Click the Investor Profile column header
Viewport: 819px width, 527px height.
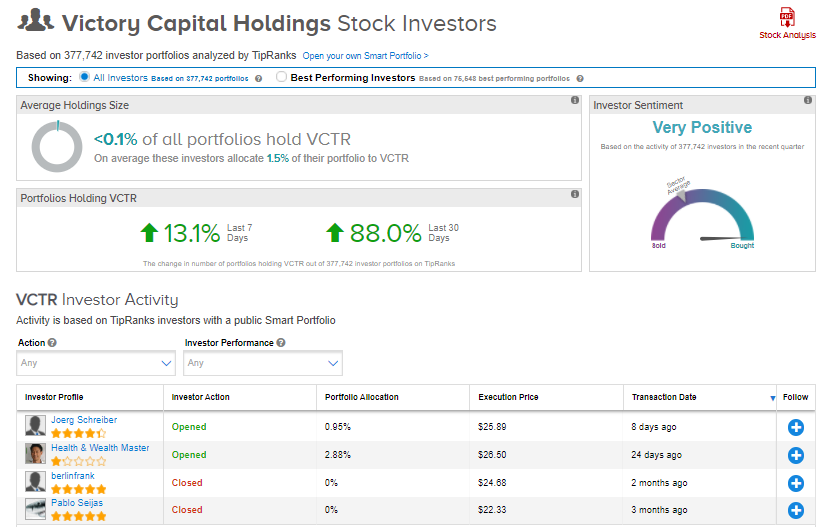coord(54,397)
